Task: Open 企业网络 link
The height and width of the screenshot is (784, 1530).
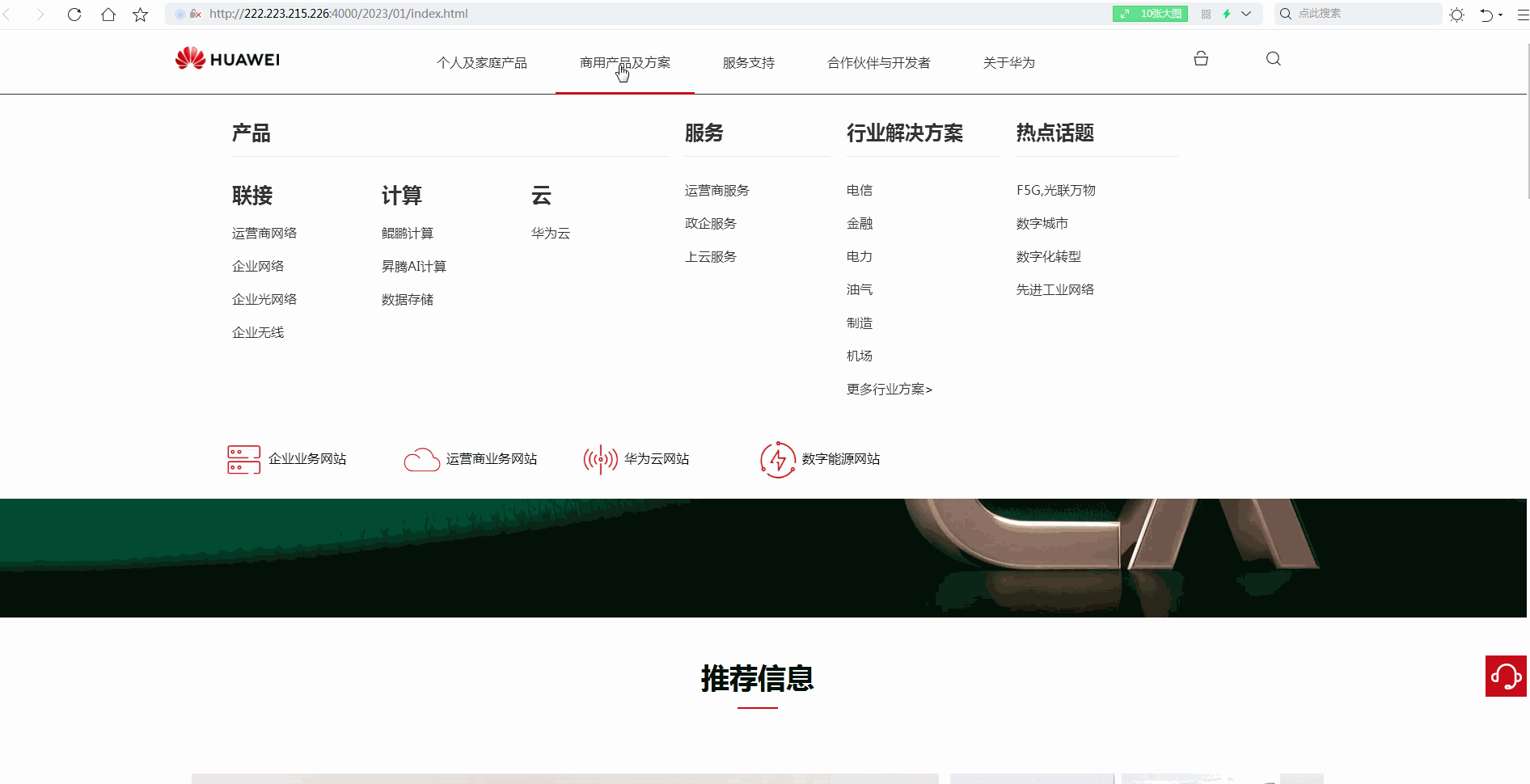Action: (258, 266)
